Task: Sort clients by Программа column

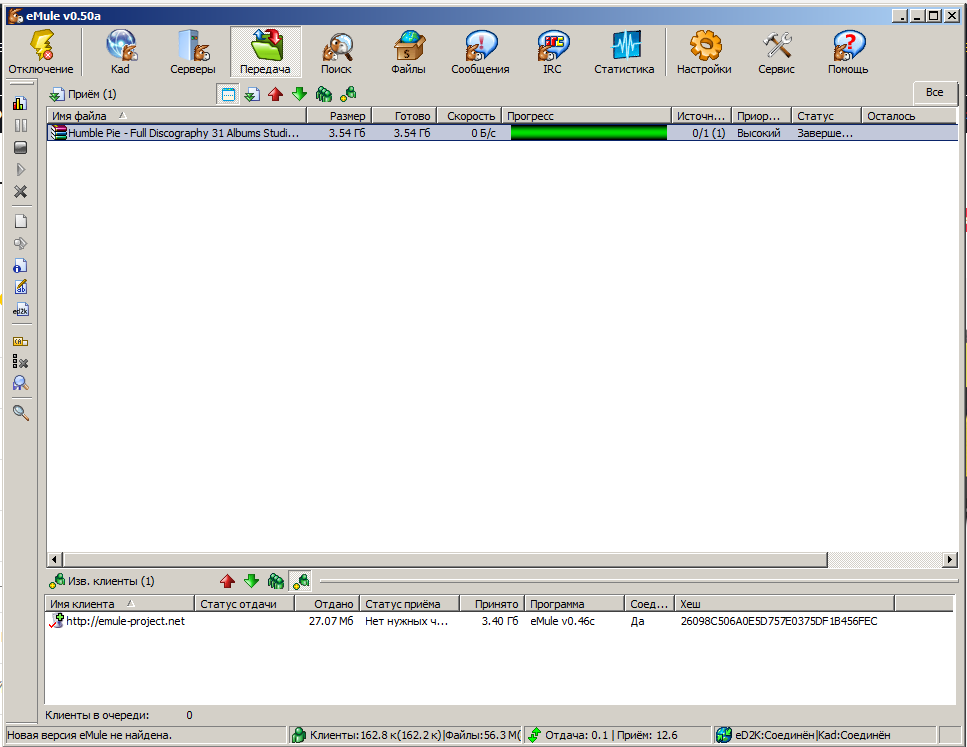Action: coord(575,604)
